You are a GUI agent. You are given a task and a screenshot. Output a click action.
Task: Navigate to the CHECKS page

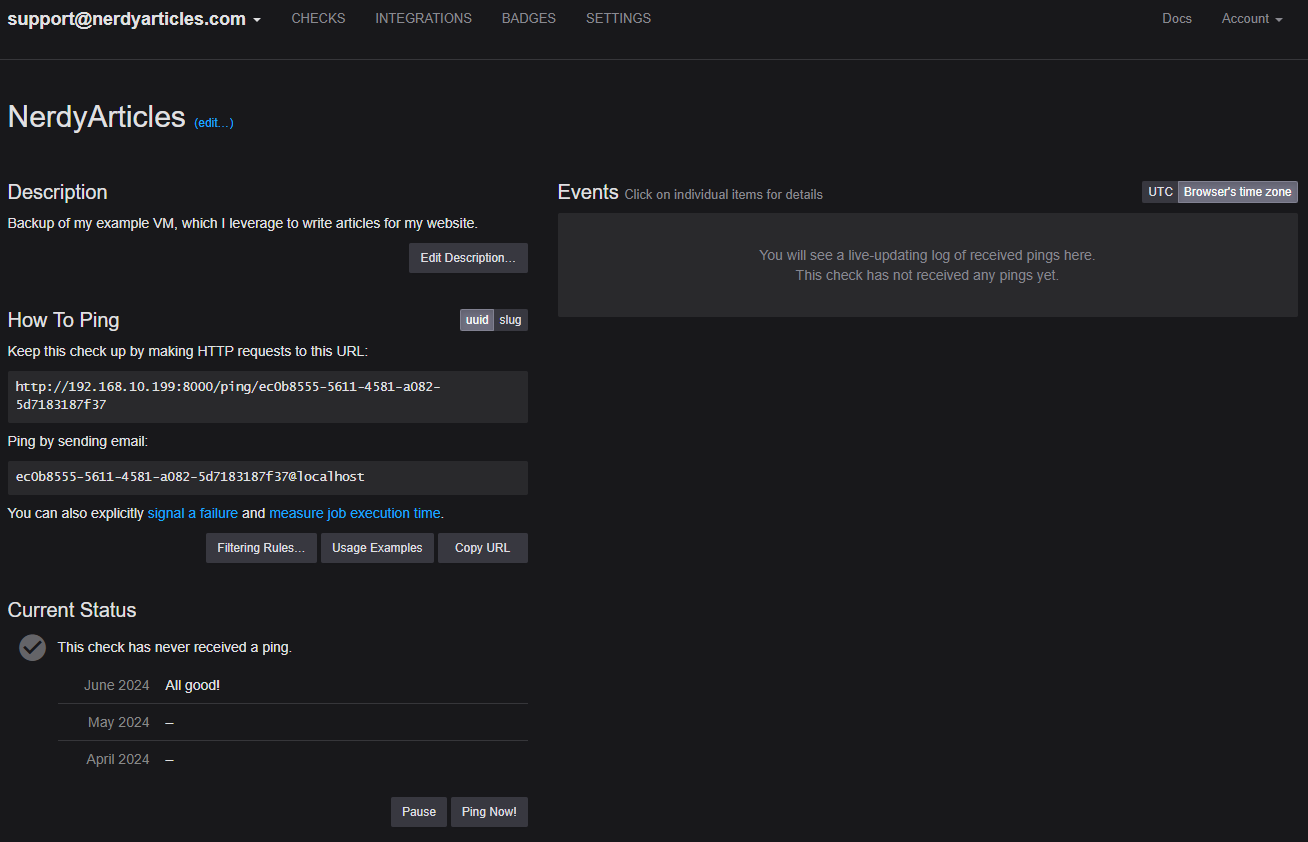tap(318, 18)
